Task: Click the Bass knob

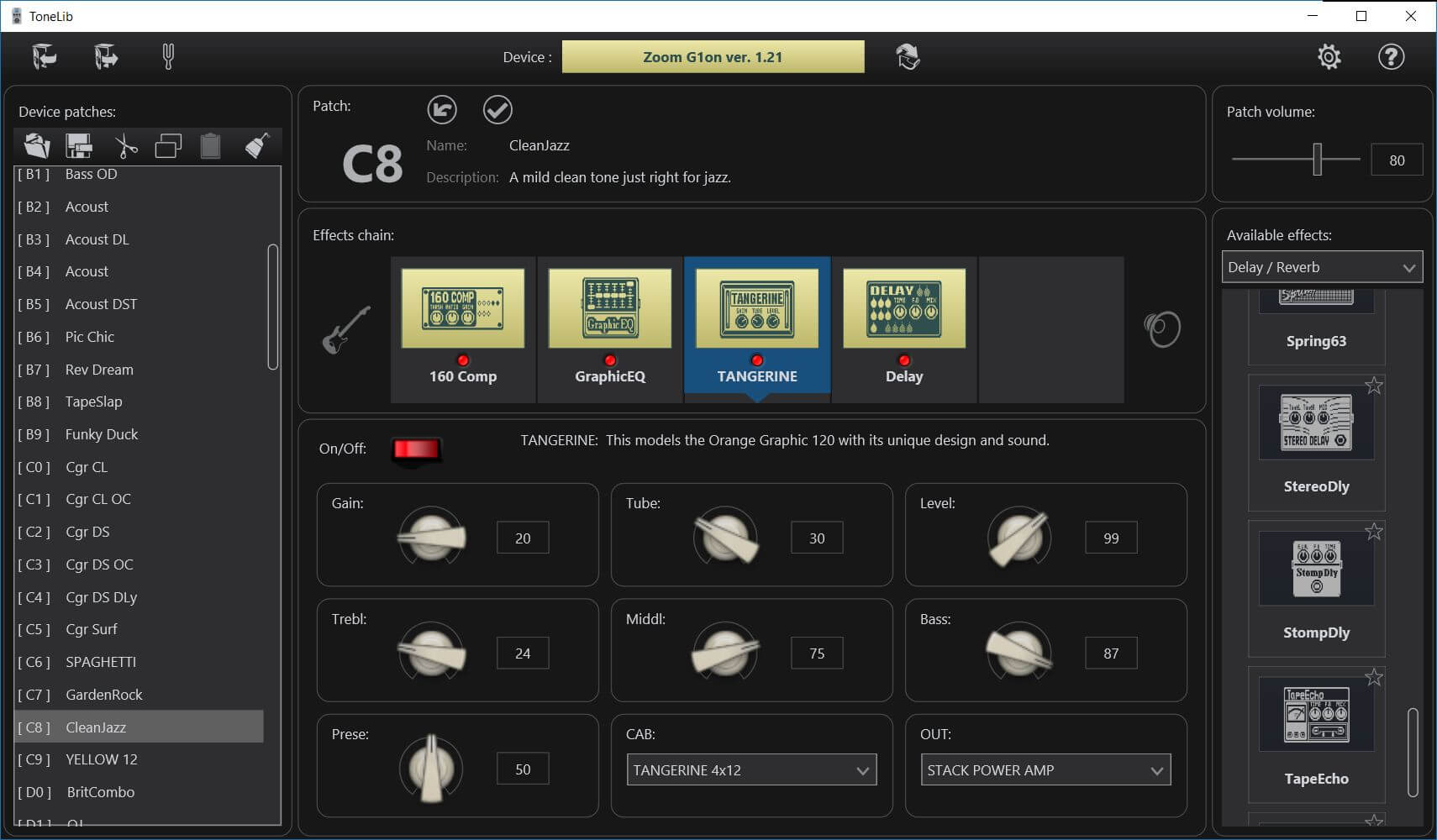Action: [x=1019, y=651]
